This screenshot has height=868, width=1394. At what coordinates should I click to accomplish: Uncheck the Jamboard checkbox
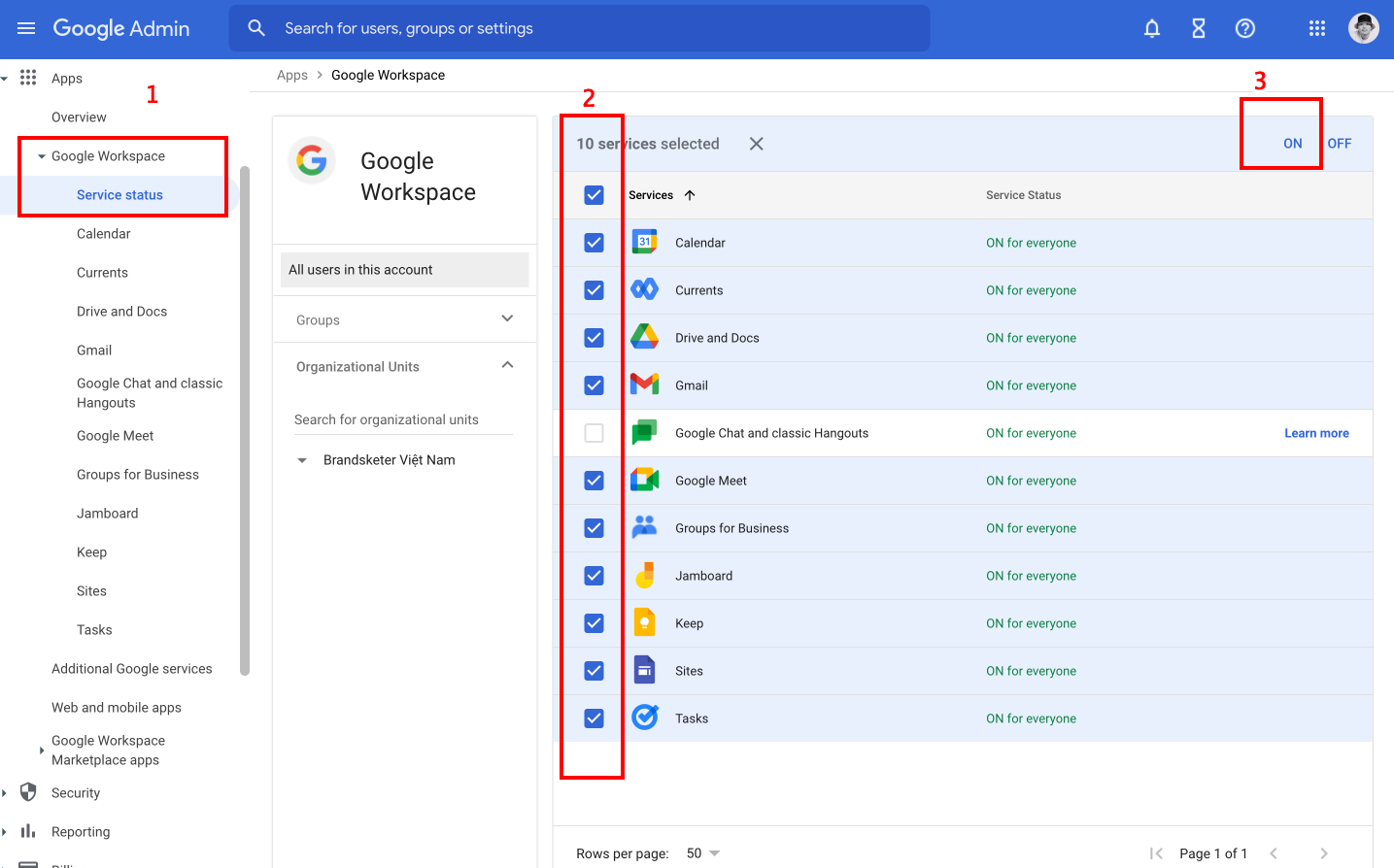[x=595, y=576]
